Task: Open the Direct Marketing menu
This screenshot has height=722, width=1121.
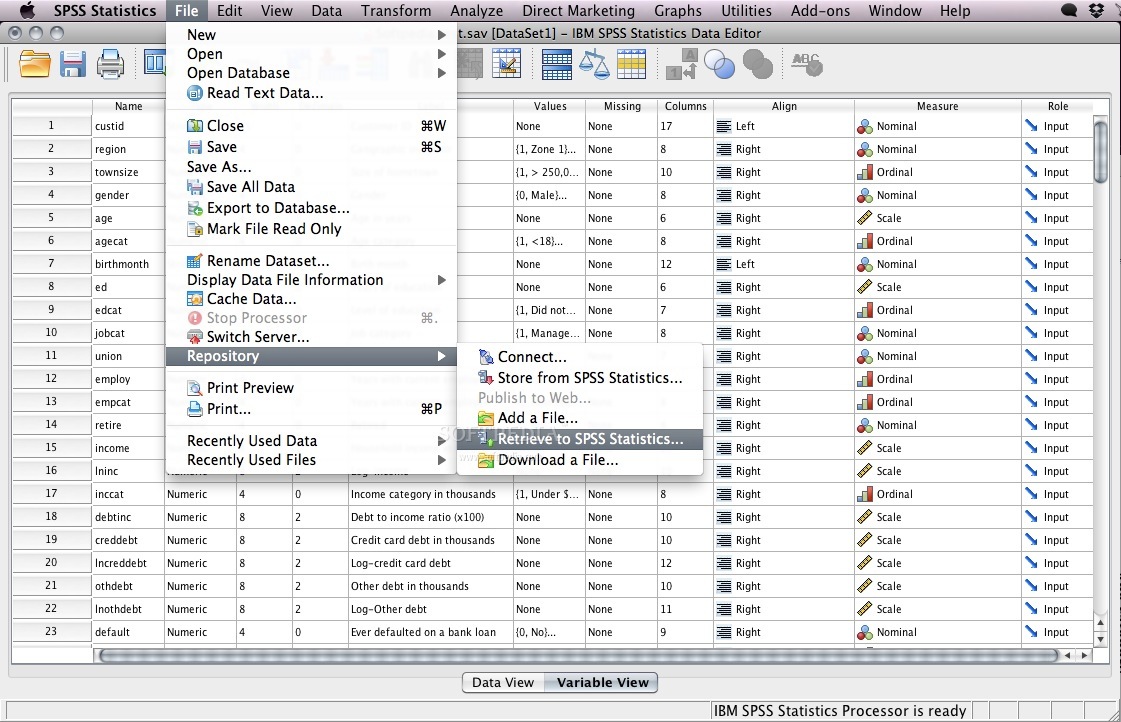Action: pyautogui.click(x=578, y=11)
